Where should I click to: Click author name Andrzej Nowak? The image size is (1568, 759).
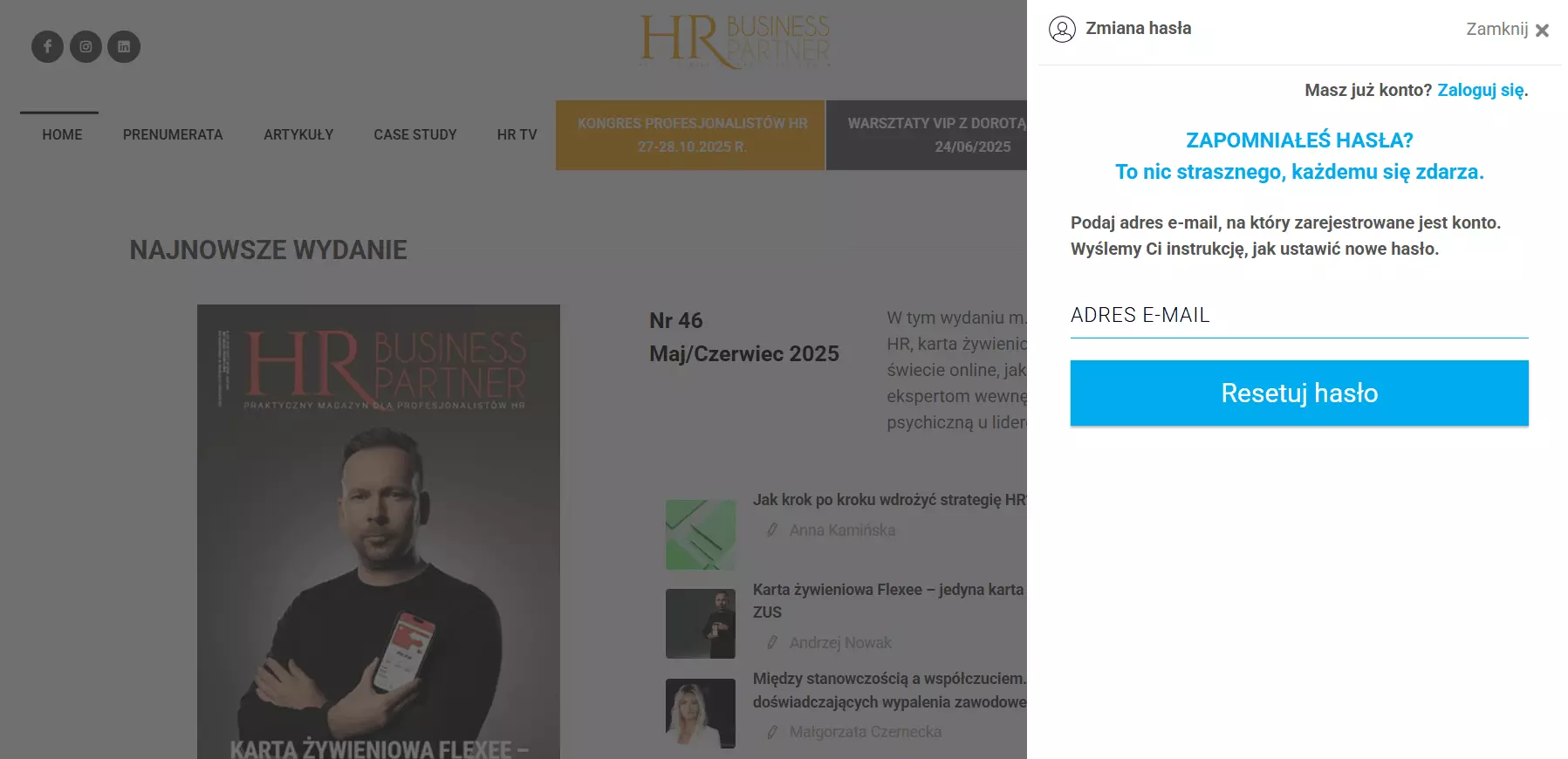click(x=840, y=643)
